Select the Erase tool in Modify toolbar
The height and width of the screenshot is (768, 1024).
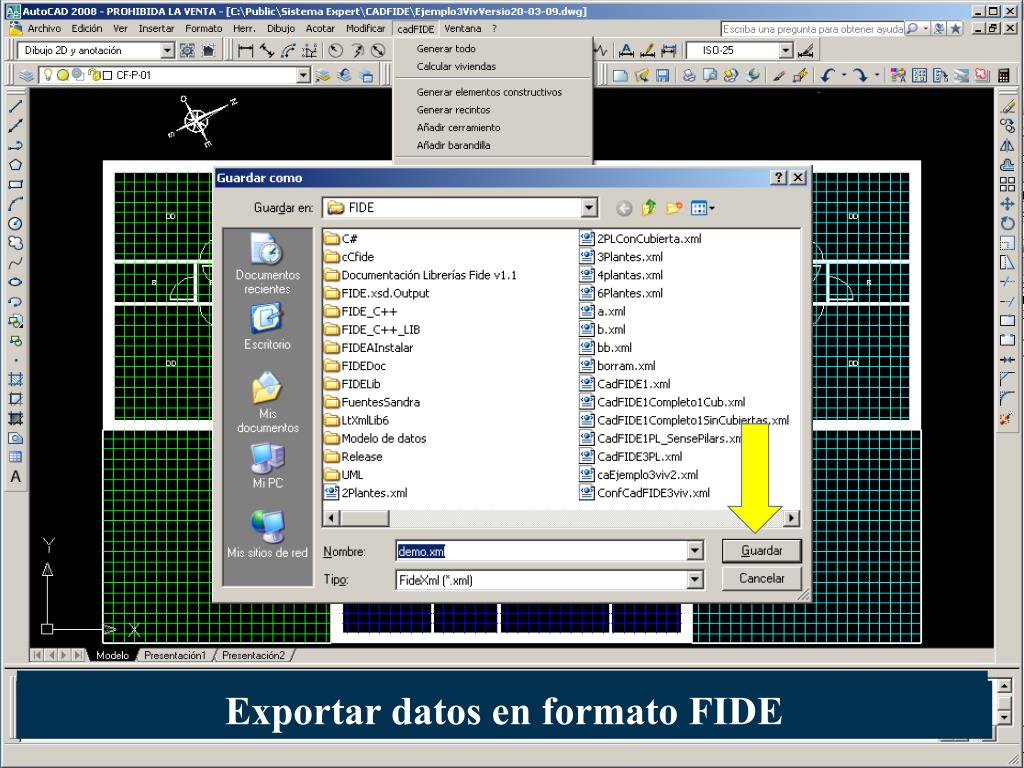(1008, 106)
